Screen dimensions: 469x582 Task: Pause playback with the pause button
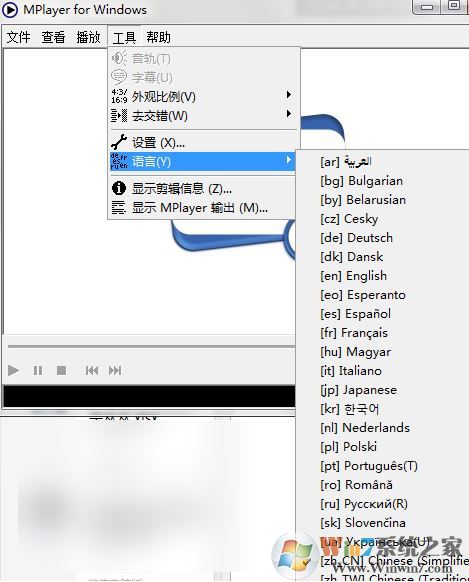(x=38, y=370)
